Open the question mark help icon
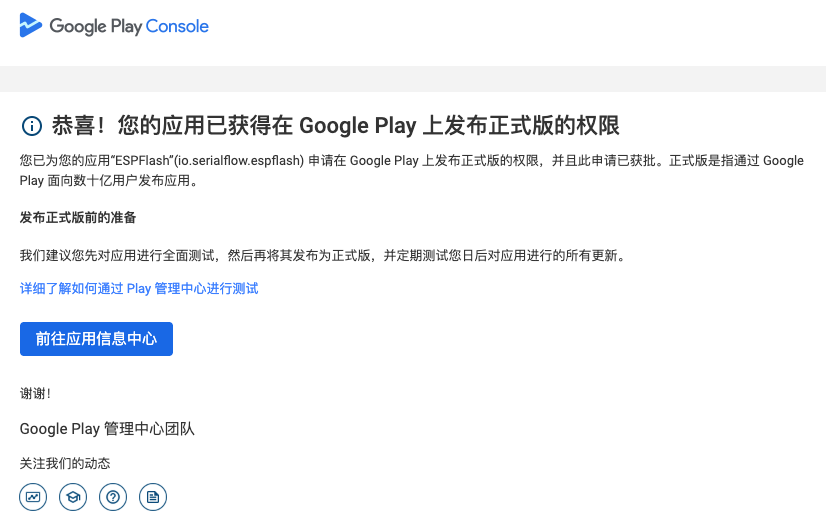 coord(113,496)
